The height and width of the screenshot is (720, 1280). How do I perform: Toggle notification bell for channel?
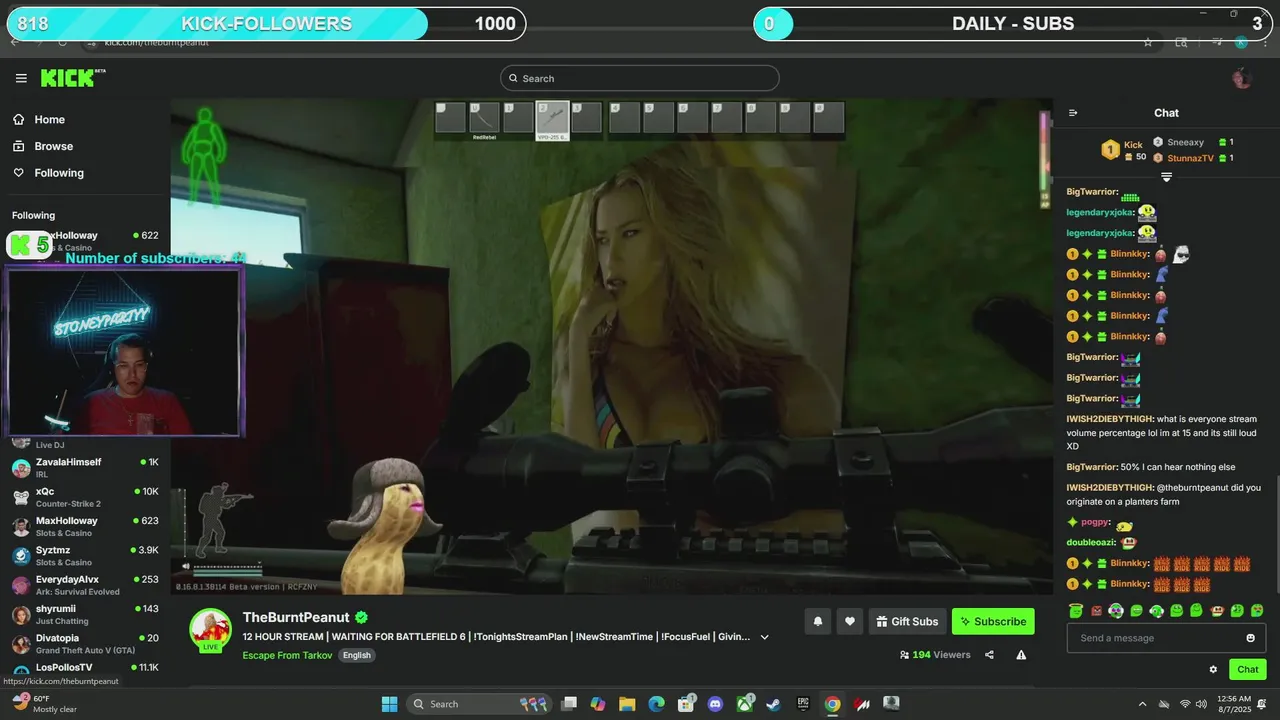(x=817, y=621)
